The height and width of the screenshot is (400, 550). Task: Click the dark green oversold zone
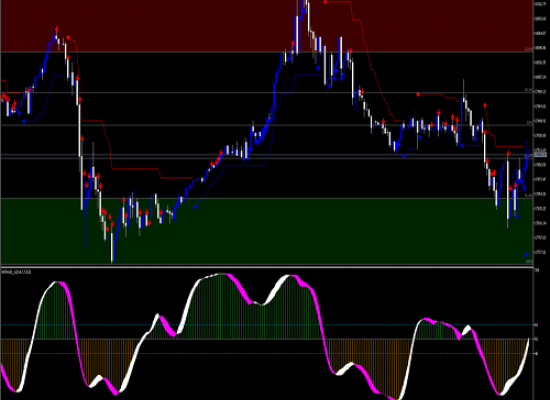pyautogui.click(x=267, y=232)
